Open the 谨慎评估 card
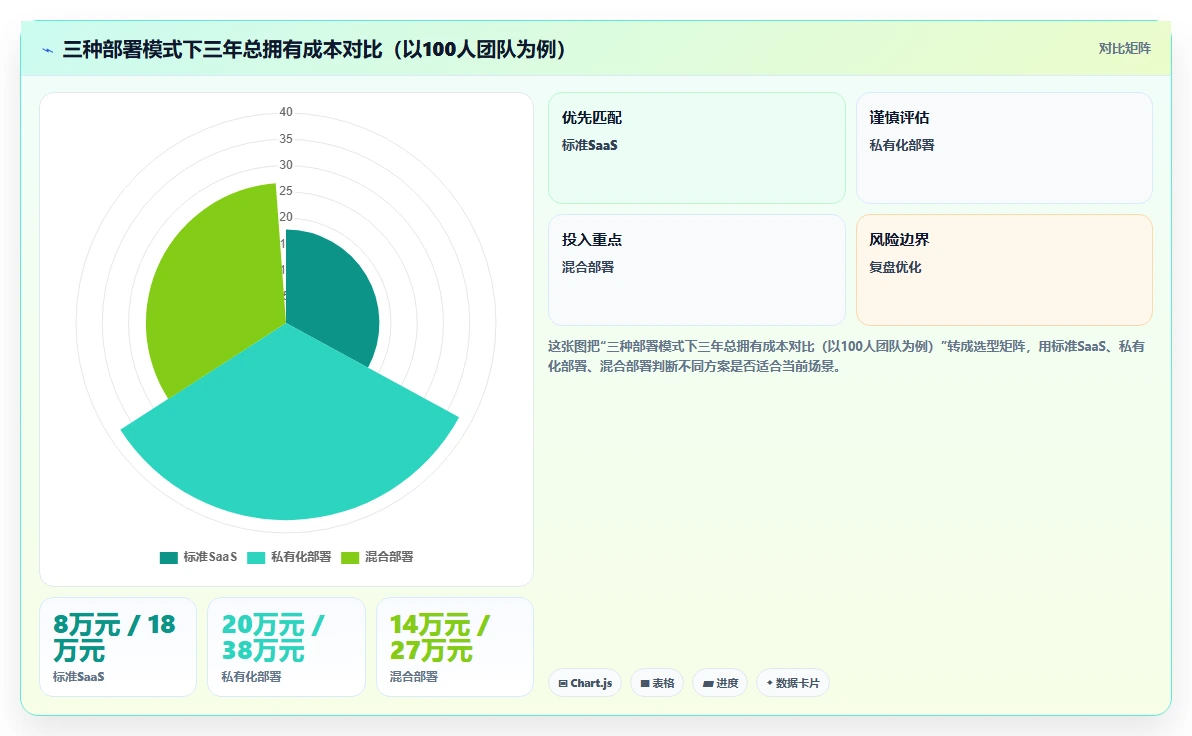The height and width of the screenshot is (736, 1192). (1004, 148)
